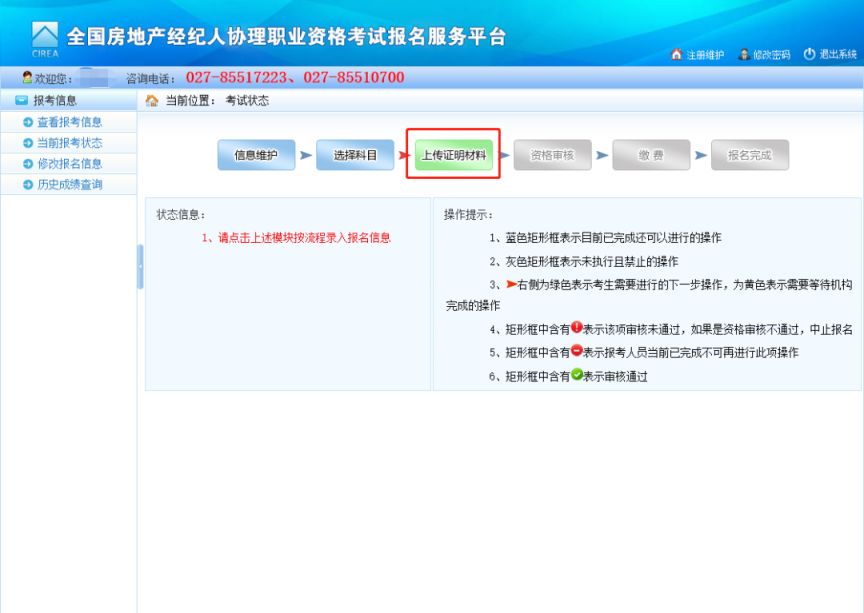The width and height of the screenshot is (864, 613).
Task: Click the 修改密码 user icon
Action: (x=744, y=54)
